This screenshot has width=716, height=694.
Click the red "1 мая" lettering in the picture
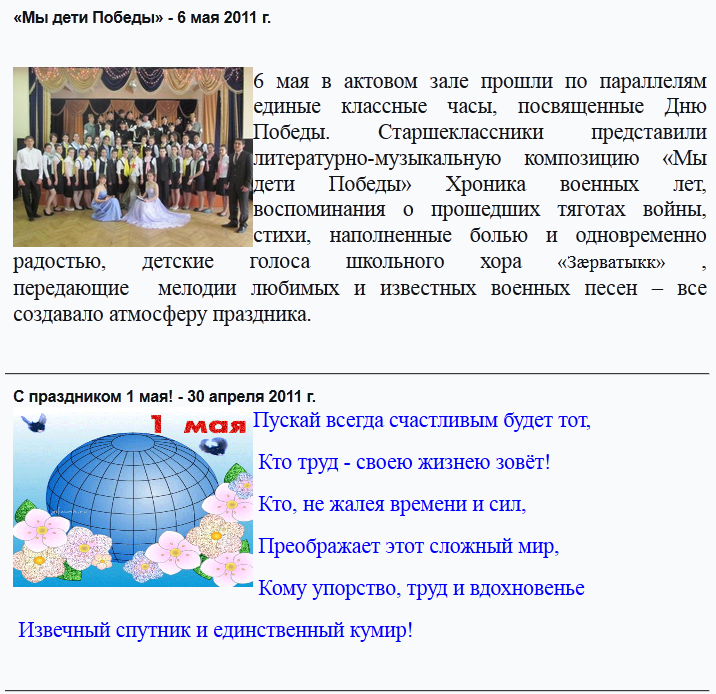[198, 425]
